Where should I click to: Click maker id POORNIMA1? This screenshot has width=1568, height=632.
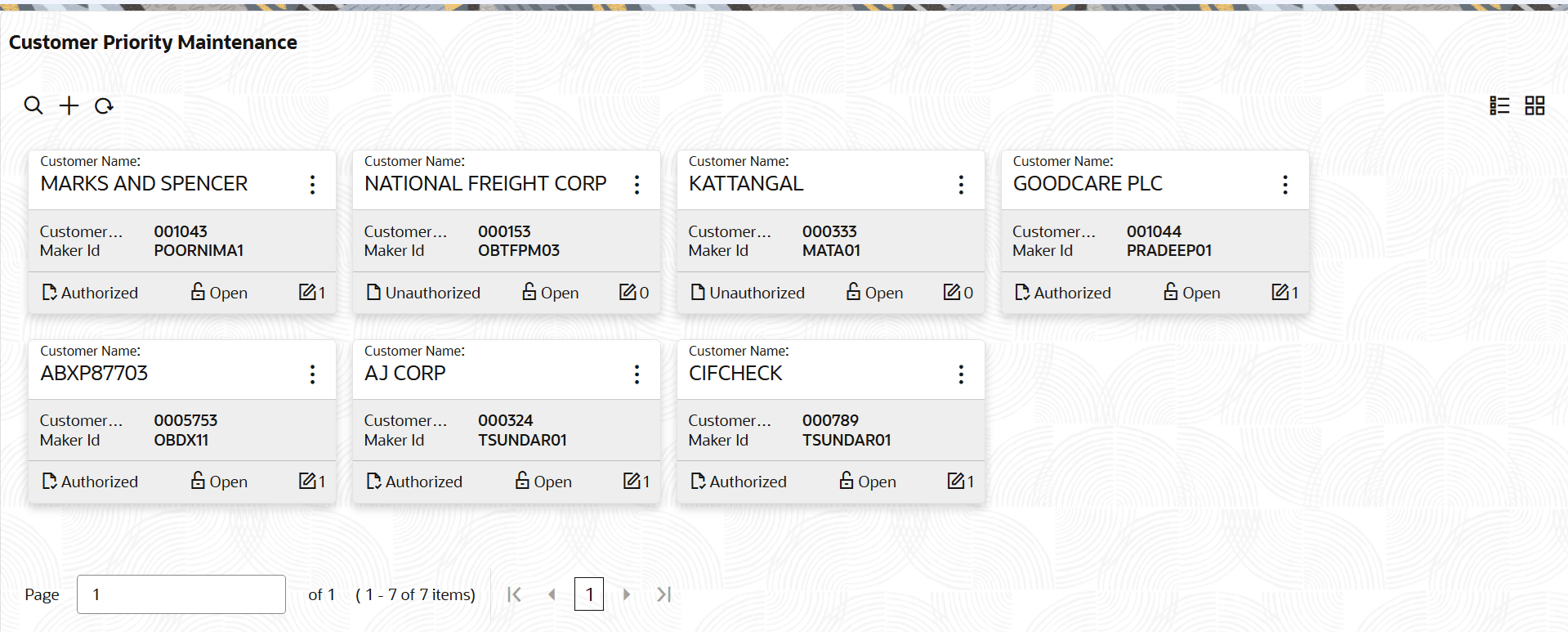point(199,250)
